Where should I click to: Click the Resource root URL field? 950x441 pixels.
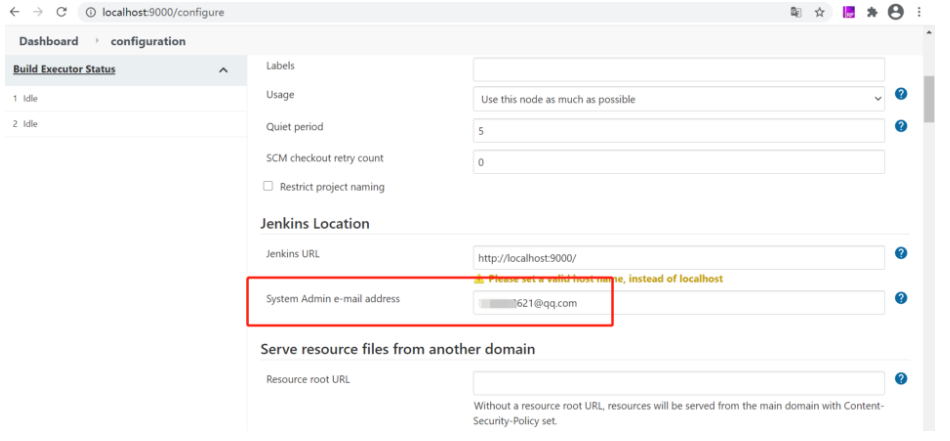point(679,383)
